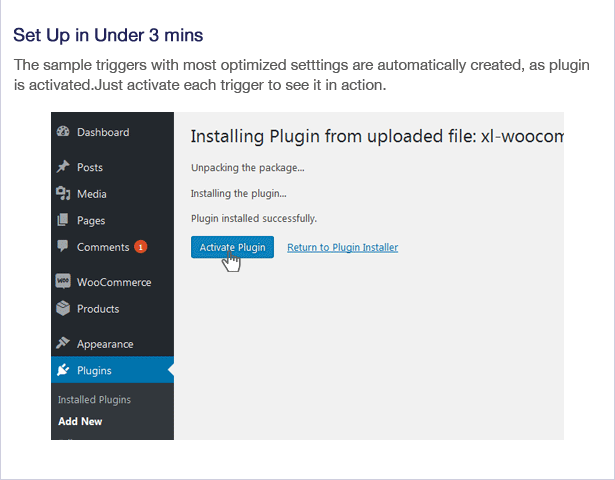Follow the Return to Plugin Installer link
Screen dimensions: 615x480
pyautogui.click(x=343, y=247)
